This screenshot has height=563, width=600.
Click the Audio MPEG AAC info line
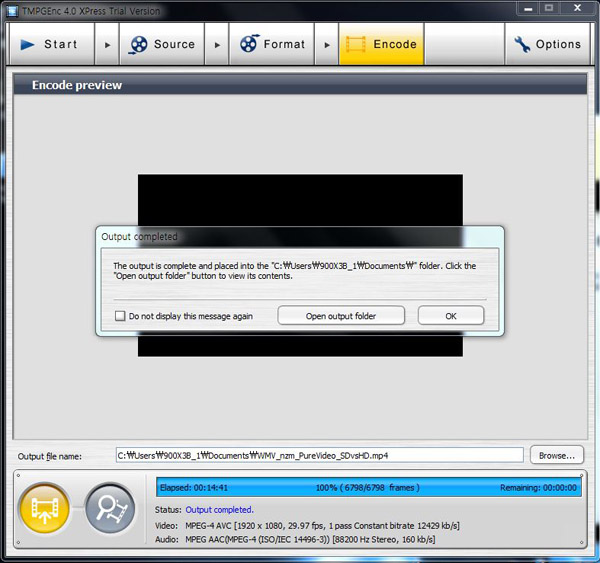pyautogui.click(x=295, y=539)
